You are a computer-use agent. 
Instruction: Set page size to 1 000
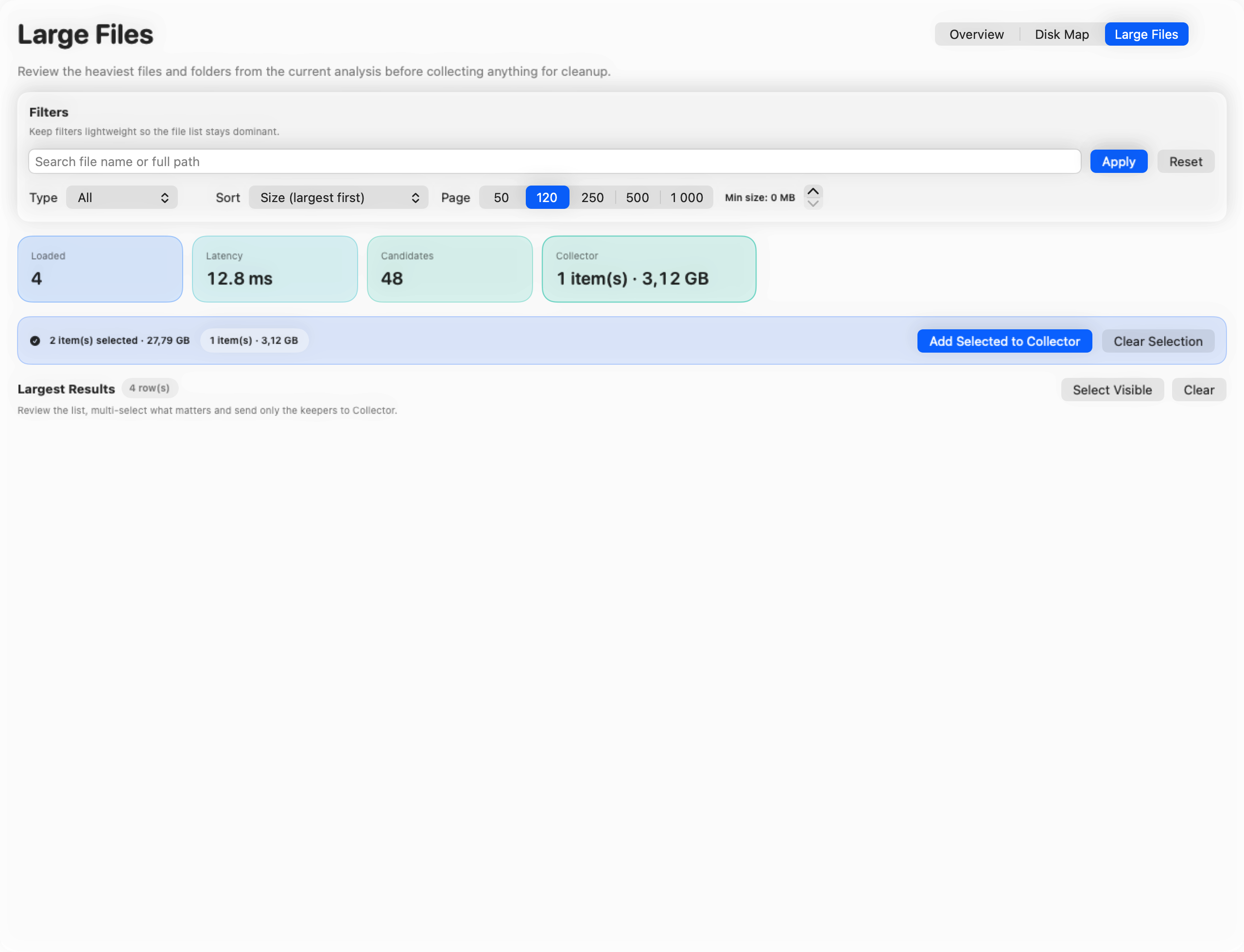point(686,197)
